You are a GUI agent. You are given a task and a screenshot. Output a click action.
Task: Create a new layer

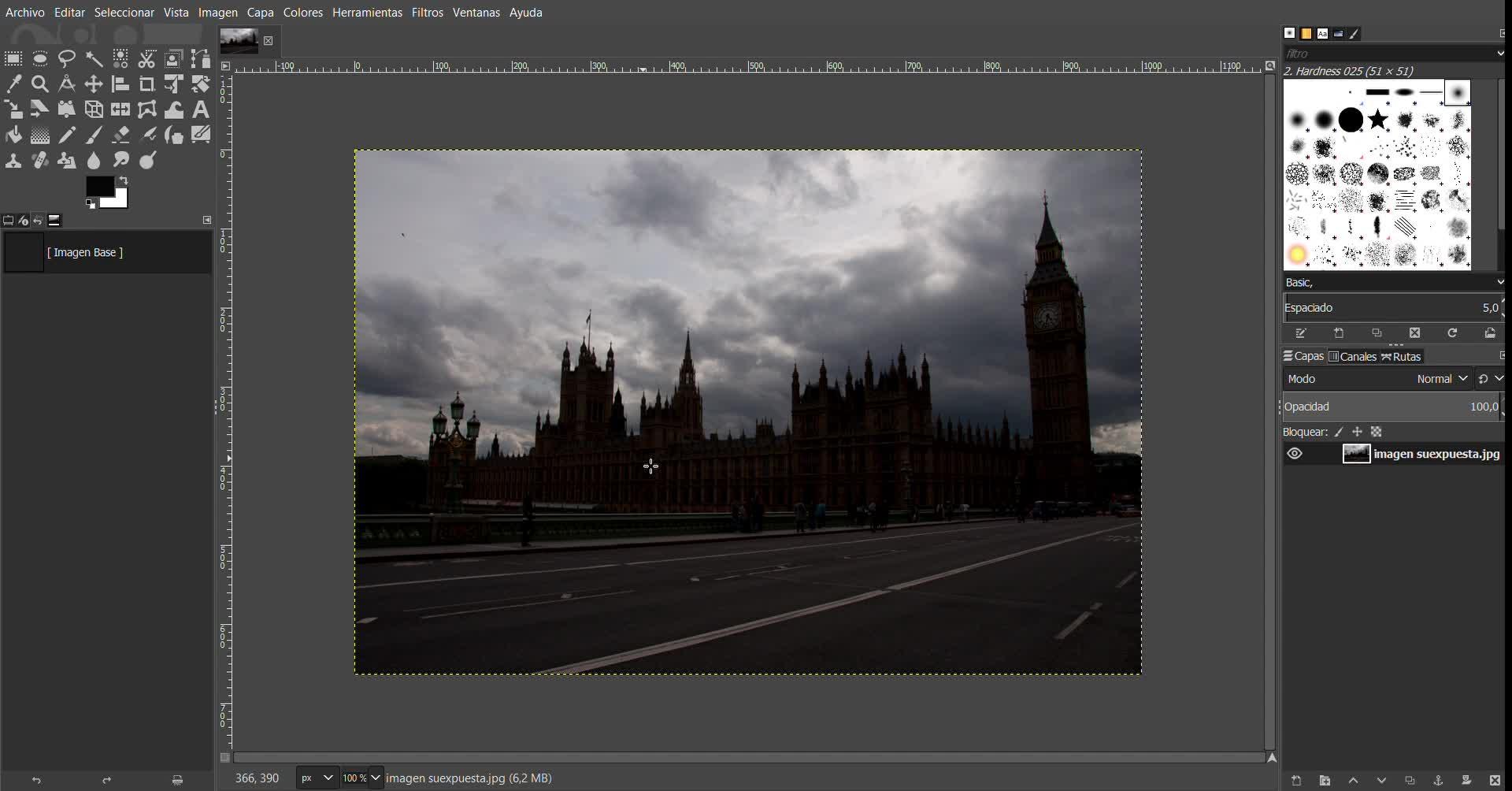coord(1296,781)
